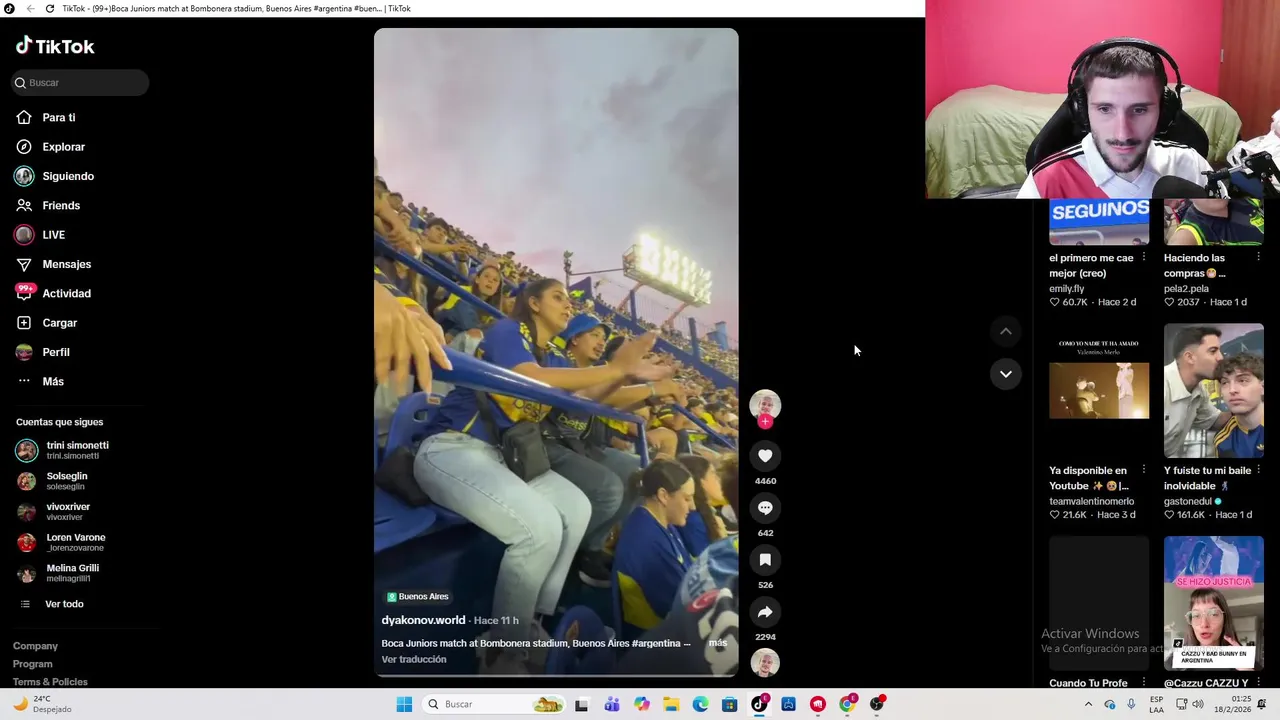Reload the page with browser refresh icon
This screenshot has width=1280, height=720.
tap(49, 8)
